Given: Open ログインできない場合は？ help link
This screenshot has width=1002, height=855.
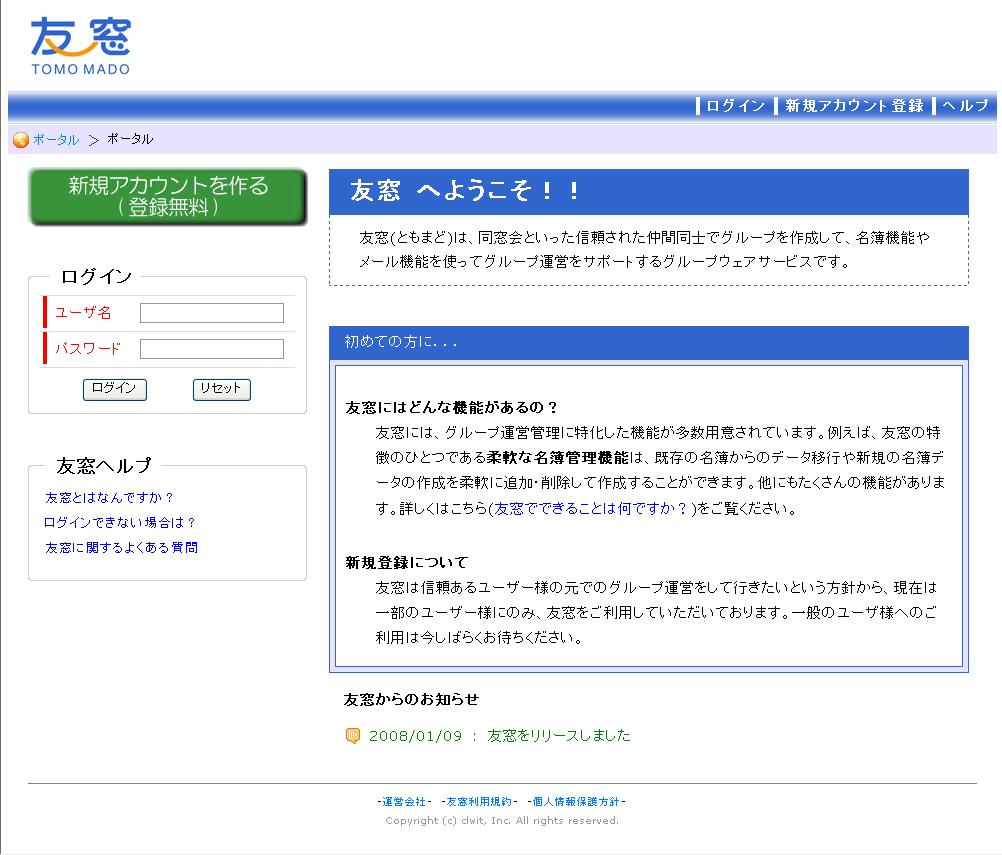Looking at the screenshot, I should click(119, 522).
